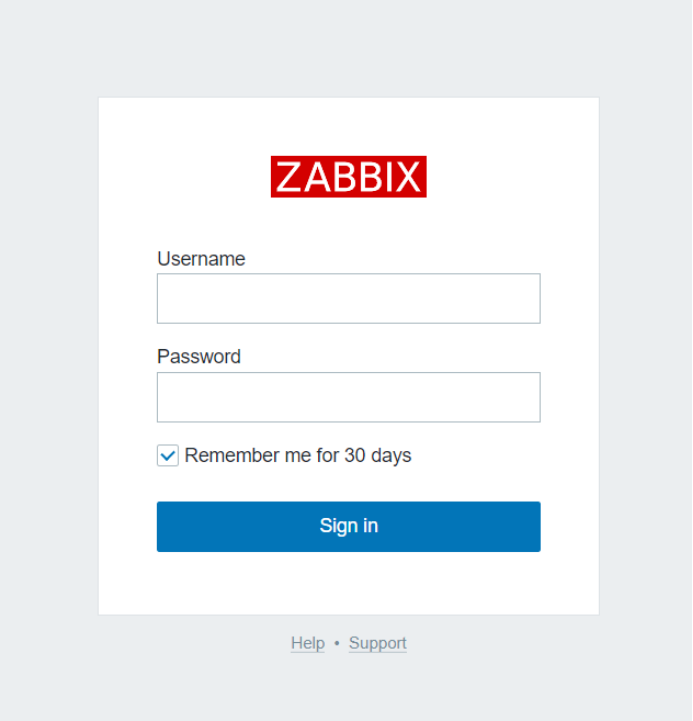Open the Support link
Image resolution: width=693 pixels, height=721 pixels.
[378, 643]
